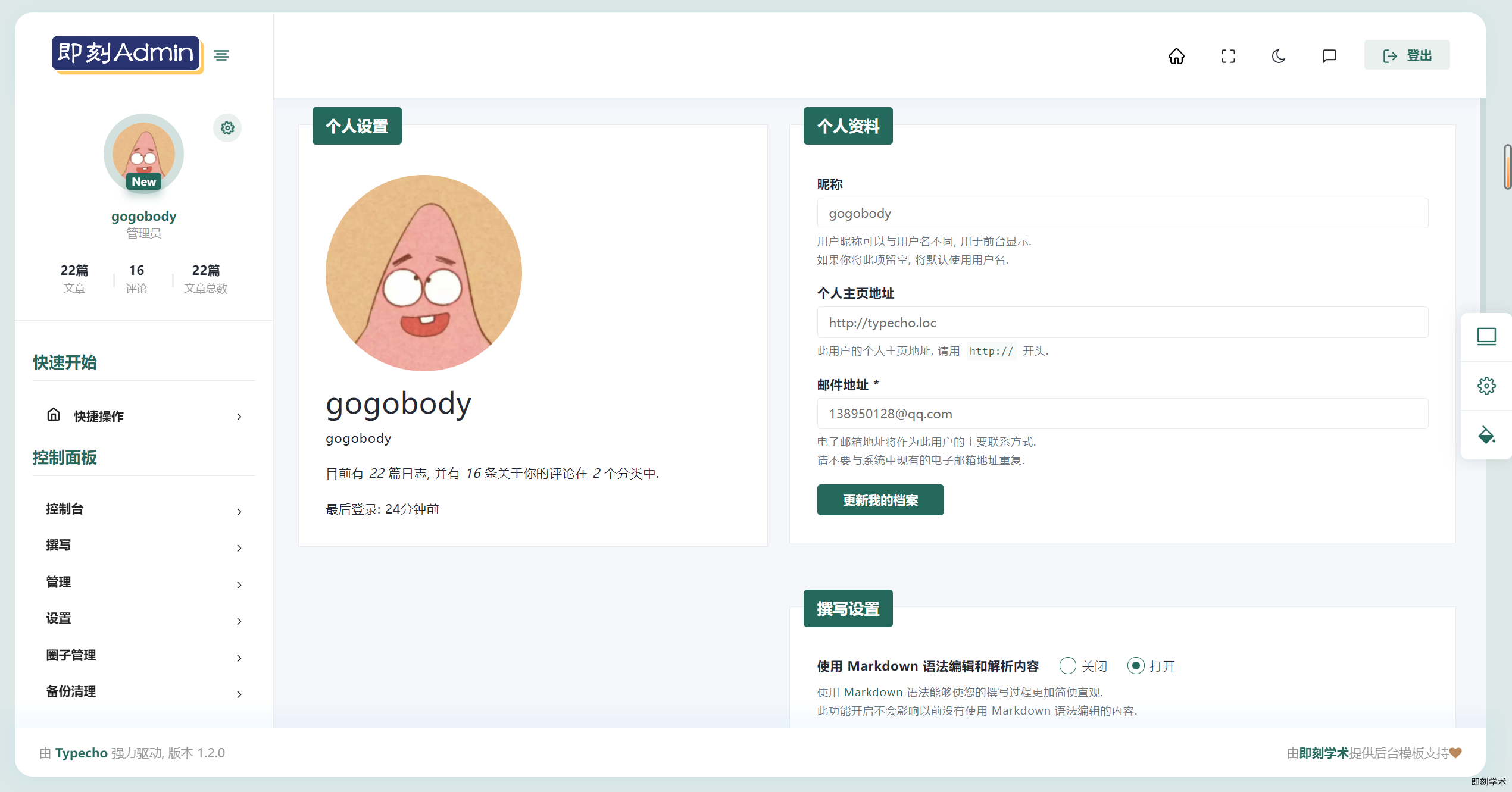Screen dimensions: 1512x792
Task: Open the comments chat bubble icon
Action: click(x=1329, y=56)
